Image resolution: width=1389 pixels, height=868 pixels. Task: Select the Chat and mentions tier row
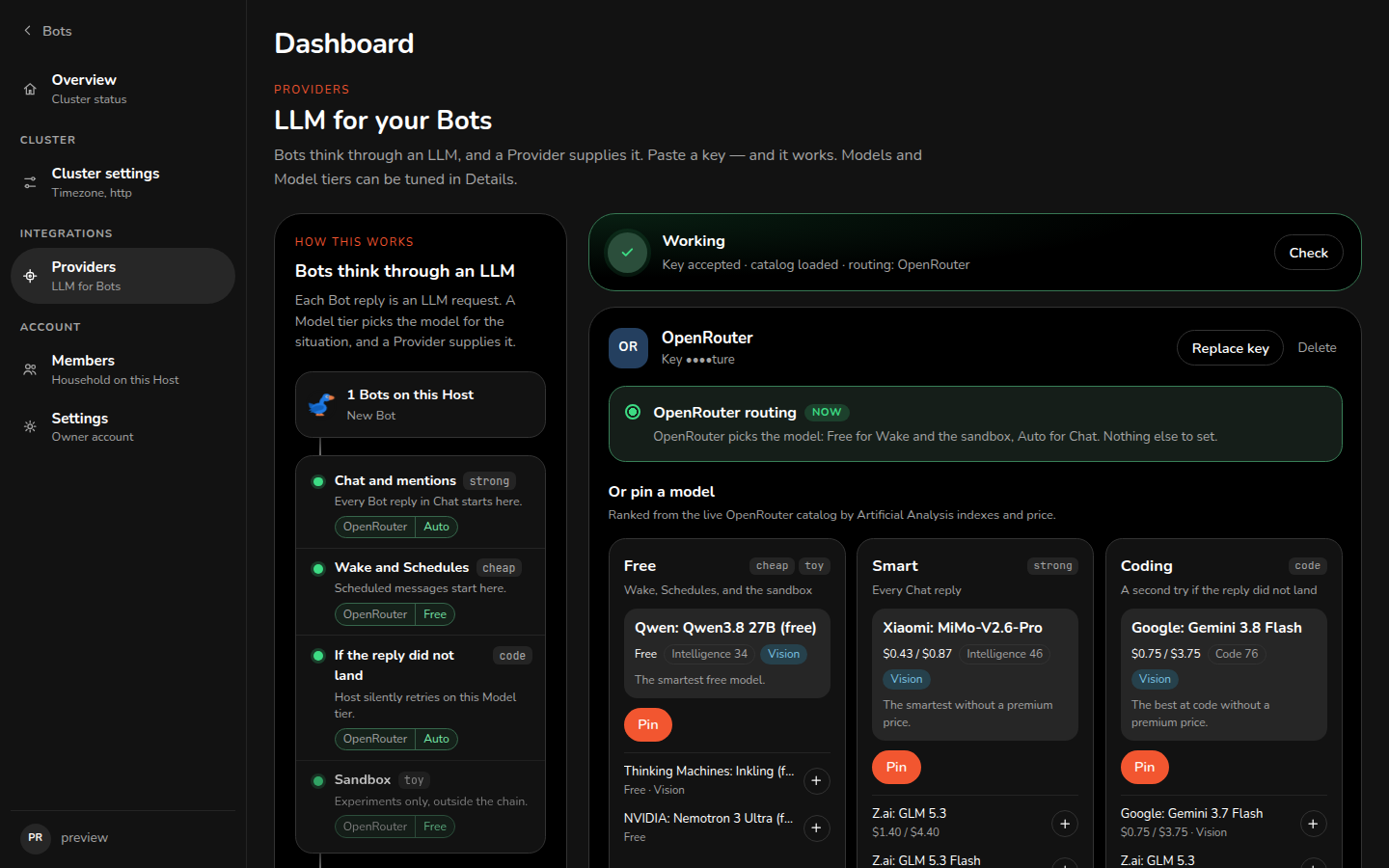click(421, 502)
